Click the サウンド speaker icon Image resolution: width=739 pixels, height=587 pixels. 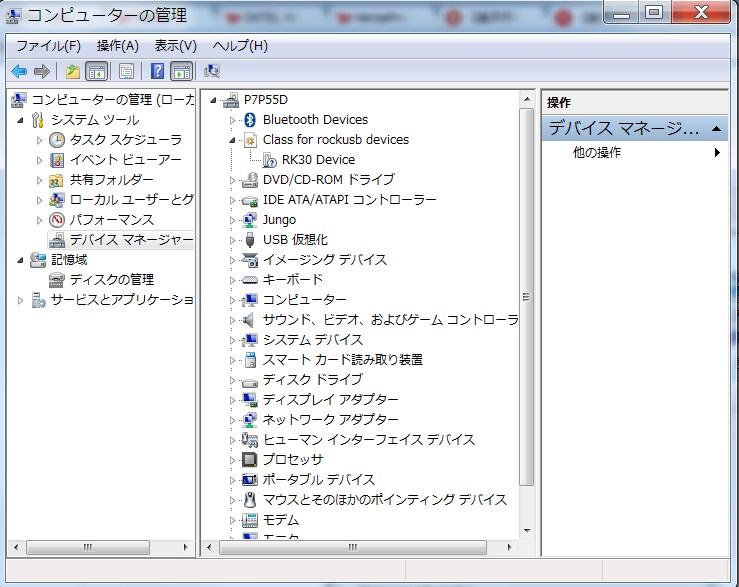(x=249, y=320)
